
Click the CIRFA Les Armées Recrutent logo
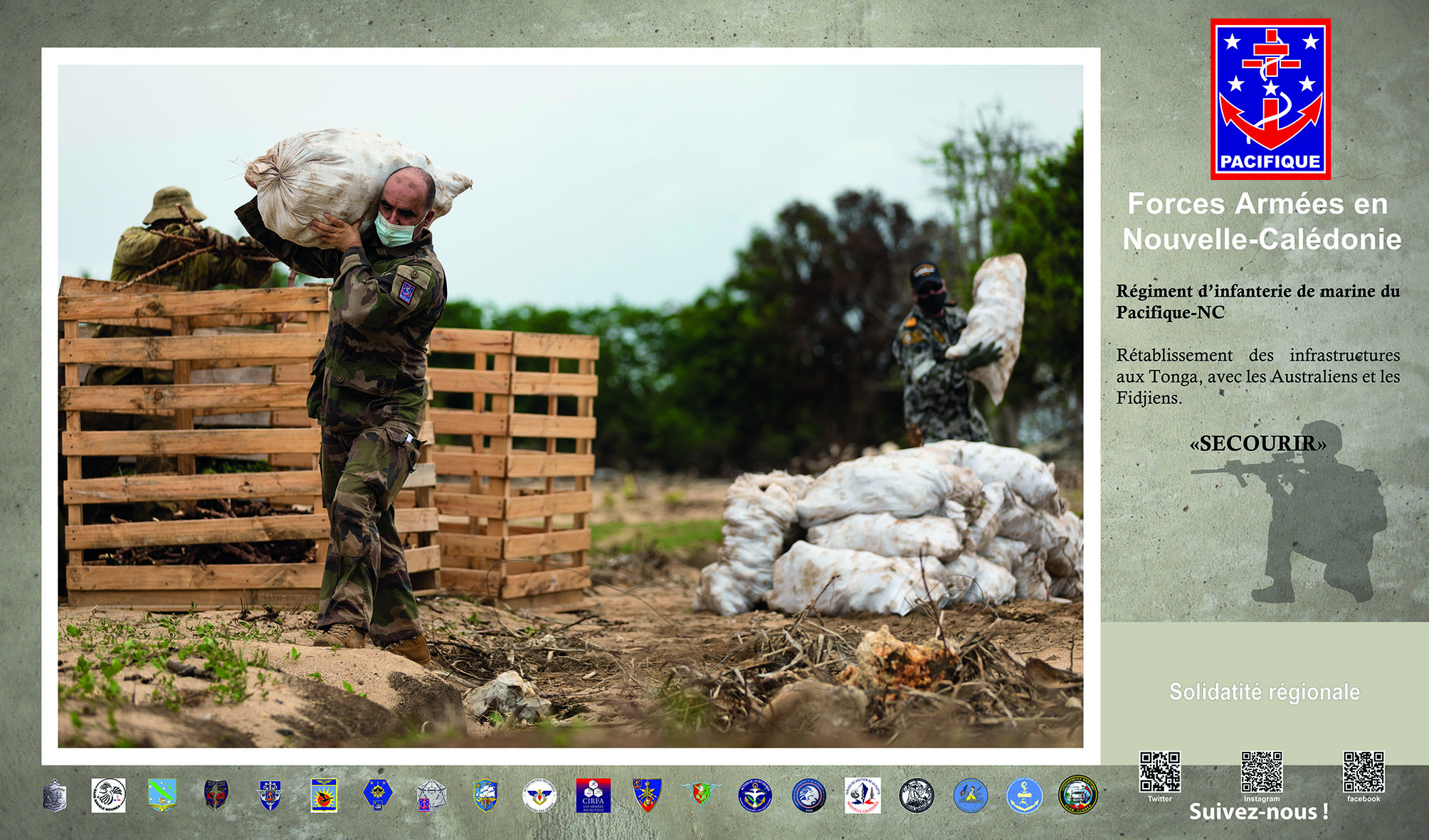point(593,795)
